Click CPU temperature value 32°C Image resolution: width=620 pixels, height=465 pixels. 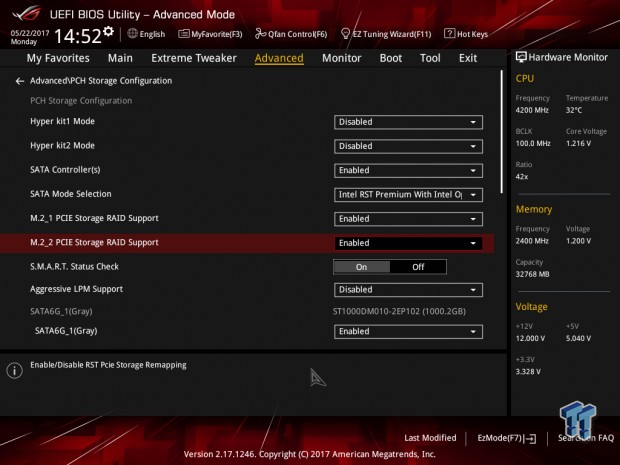(574, 110)
